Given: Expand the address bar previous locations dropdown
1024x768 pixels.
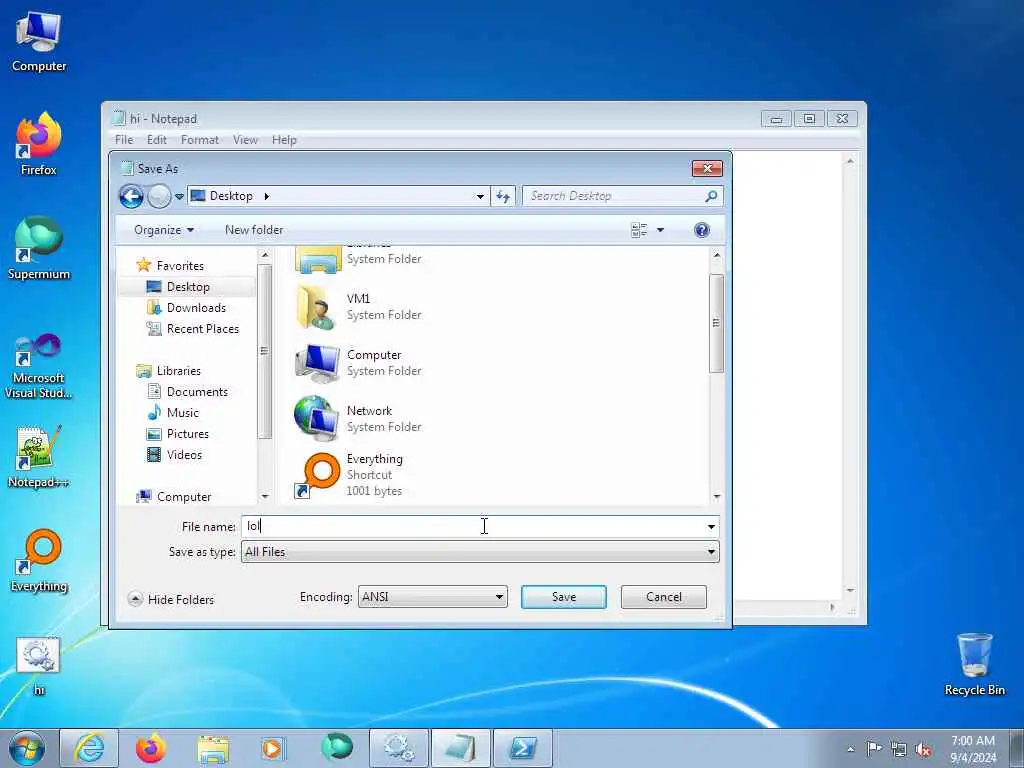Looking at the screenshot, I should click(480, 196).
